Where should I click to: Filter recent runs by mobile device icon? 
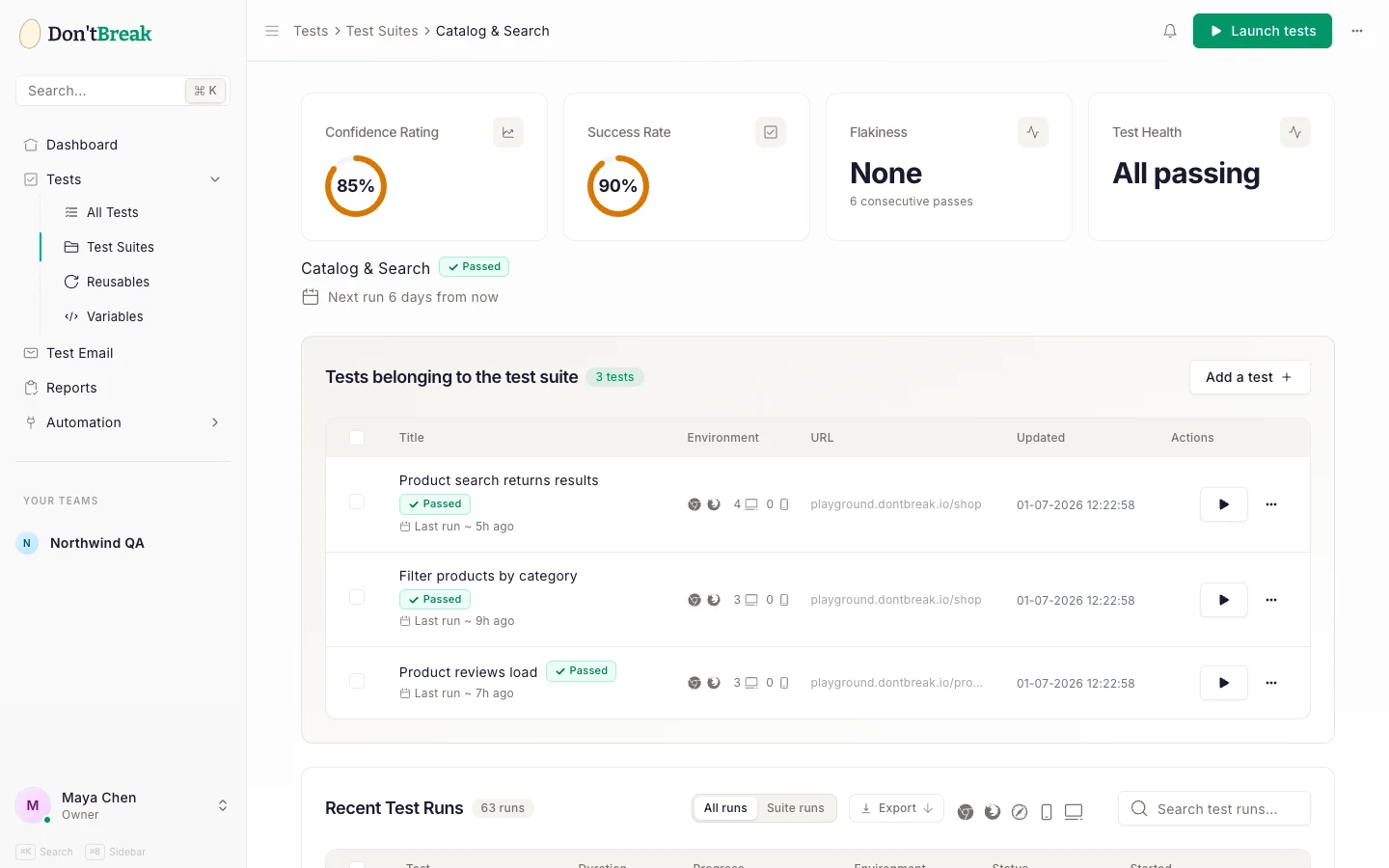tap(1047, 812)
